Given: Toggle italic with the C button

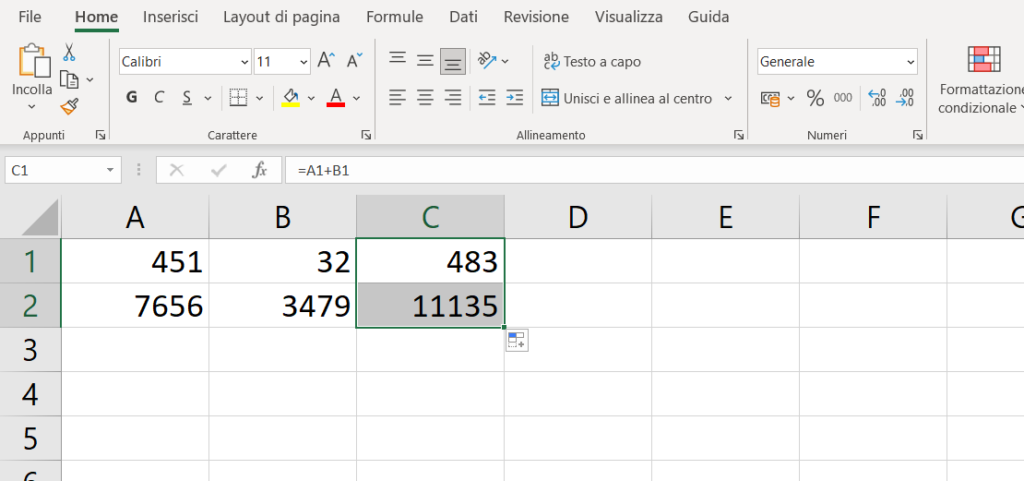Looking at the screenshot, I should point(159,98).
